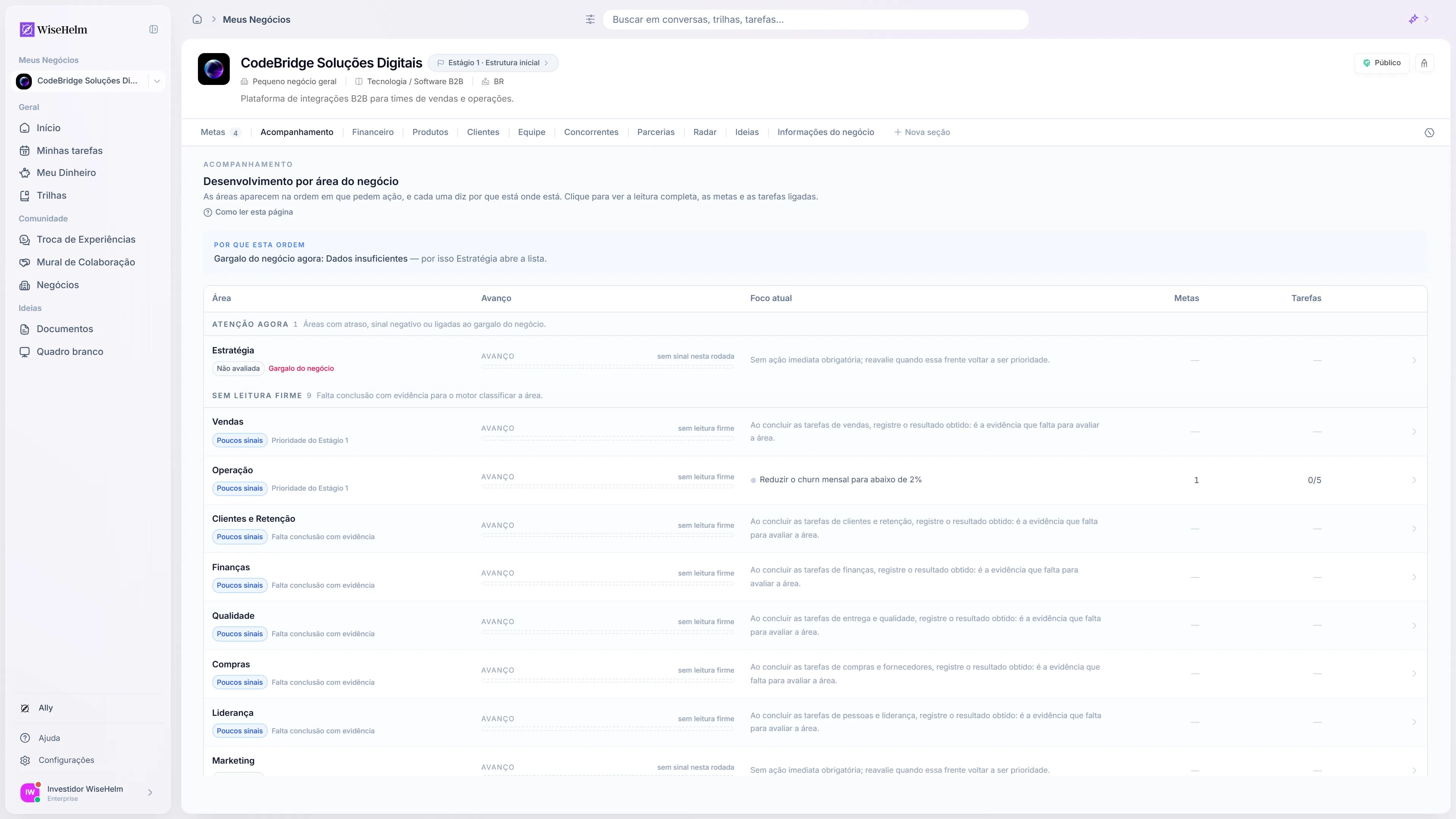Expand the CodeBridge business selector dropdown
The image size is (1456, 819).
pyautogui.click(x=157, y=81)
